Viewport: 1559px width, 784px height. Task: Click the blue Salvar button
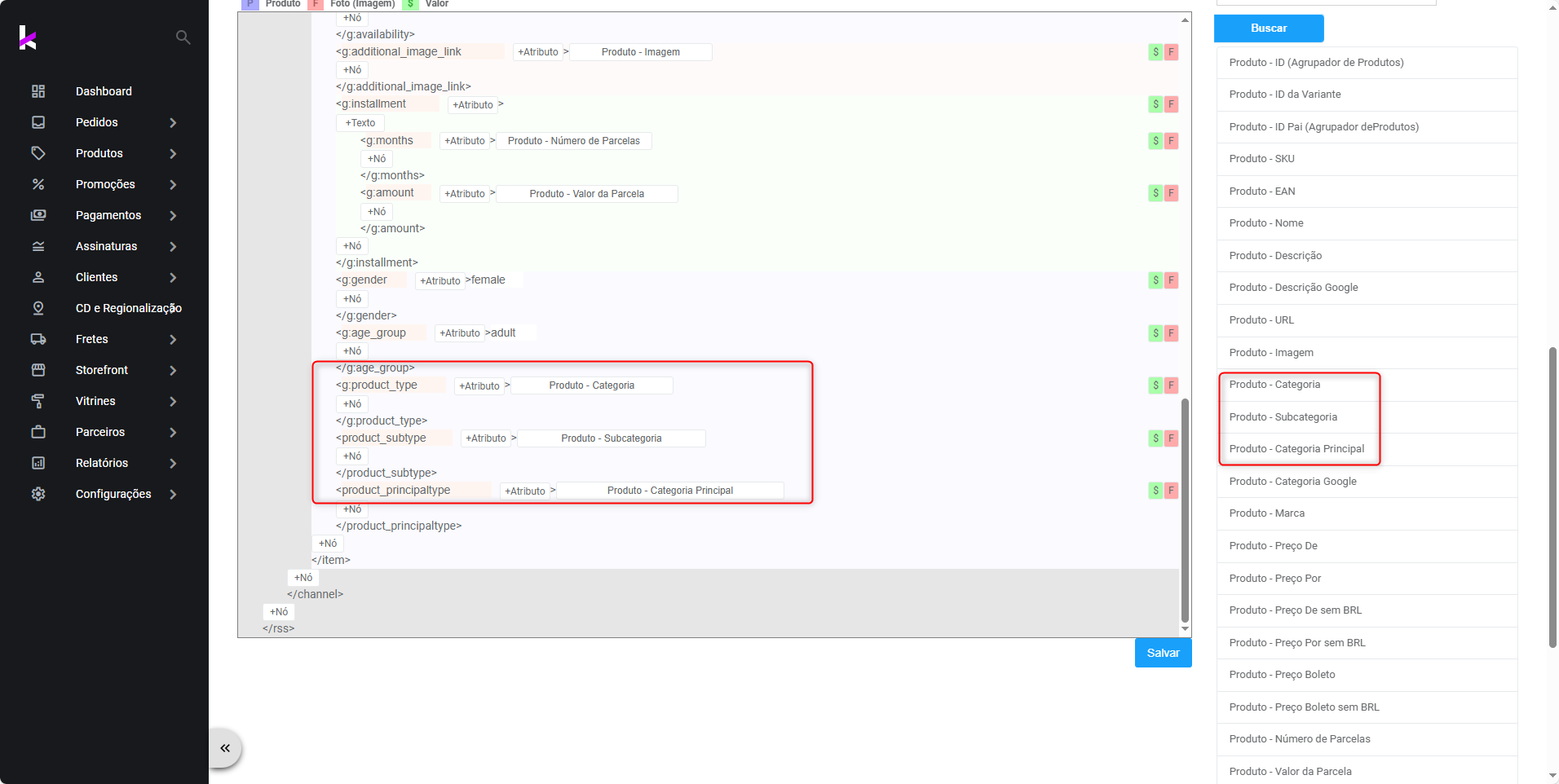pos(1163,653)
